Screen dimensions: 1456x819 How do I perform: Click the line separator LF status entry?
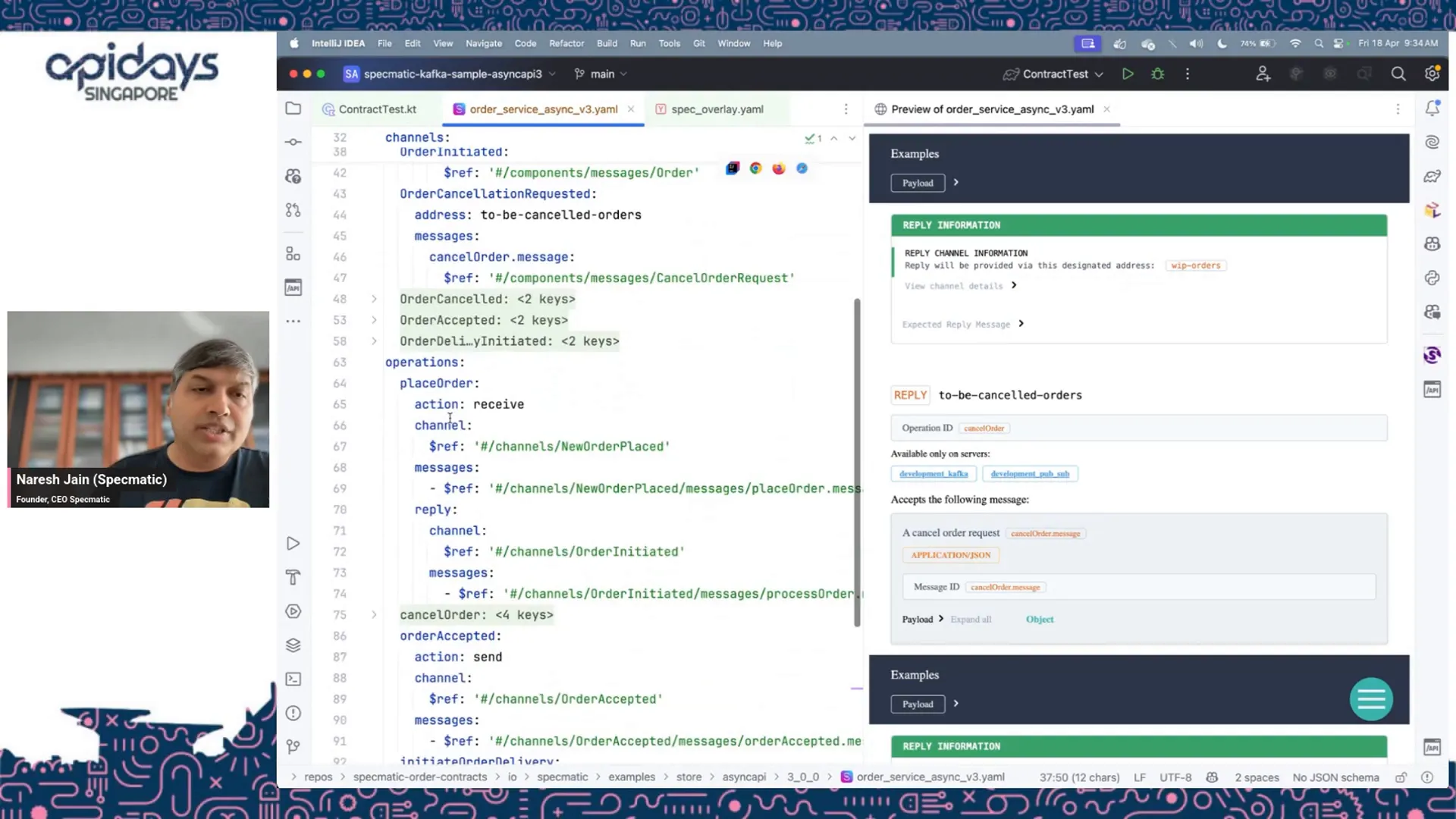[x=1139, y=777]
